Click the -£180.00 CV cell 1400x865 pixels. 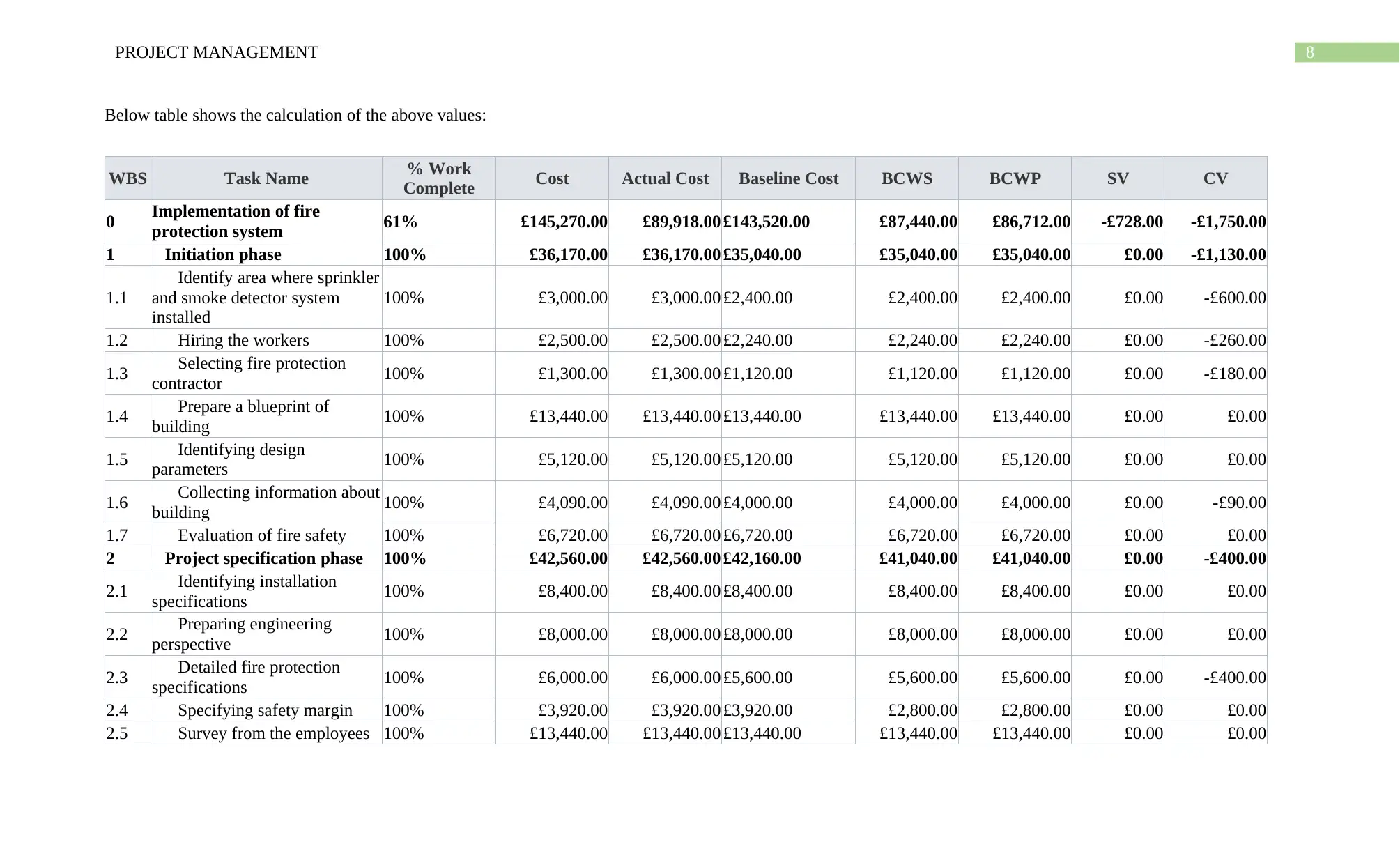pyautogui.click(x=1215, y=374)
